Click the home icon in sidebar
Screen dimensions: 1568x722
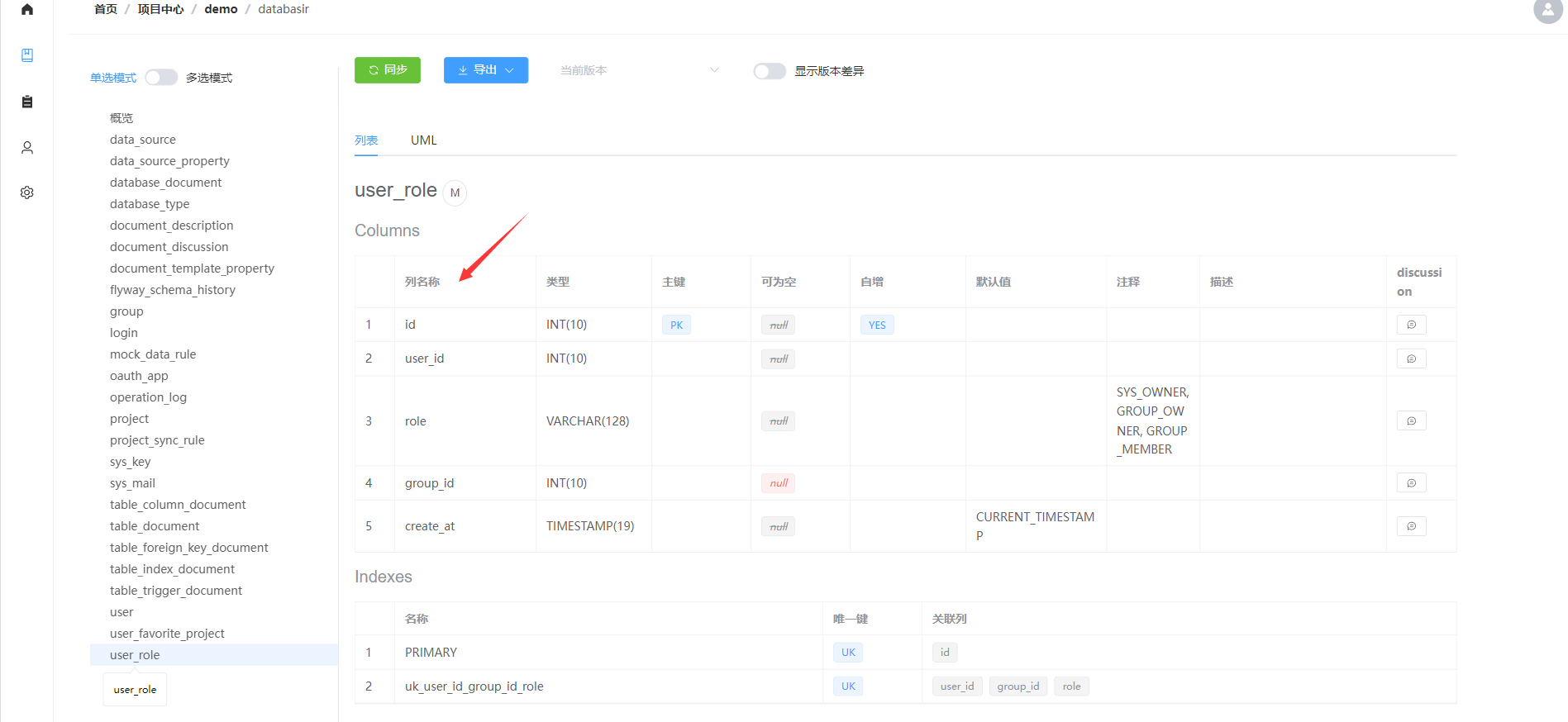pos(27,10)
